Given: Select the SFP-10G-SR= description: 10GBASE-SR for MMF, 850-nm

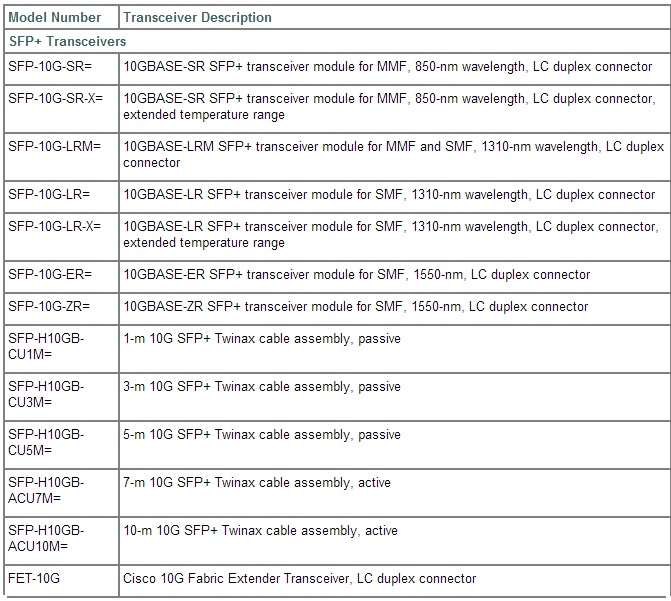Looking at the screenshot, I should [388, 67].
